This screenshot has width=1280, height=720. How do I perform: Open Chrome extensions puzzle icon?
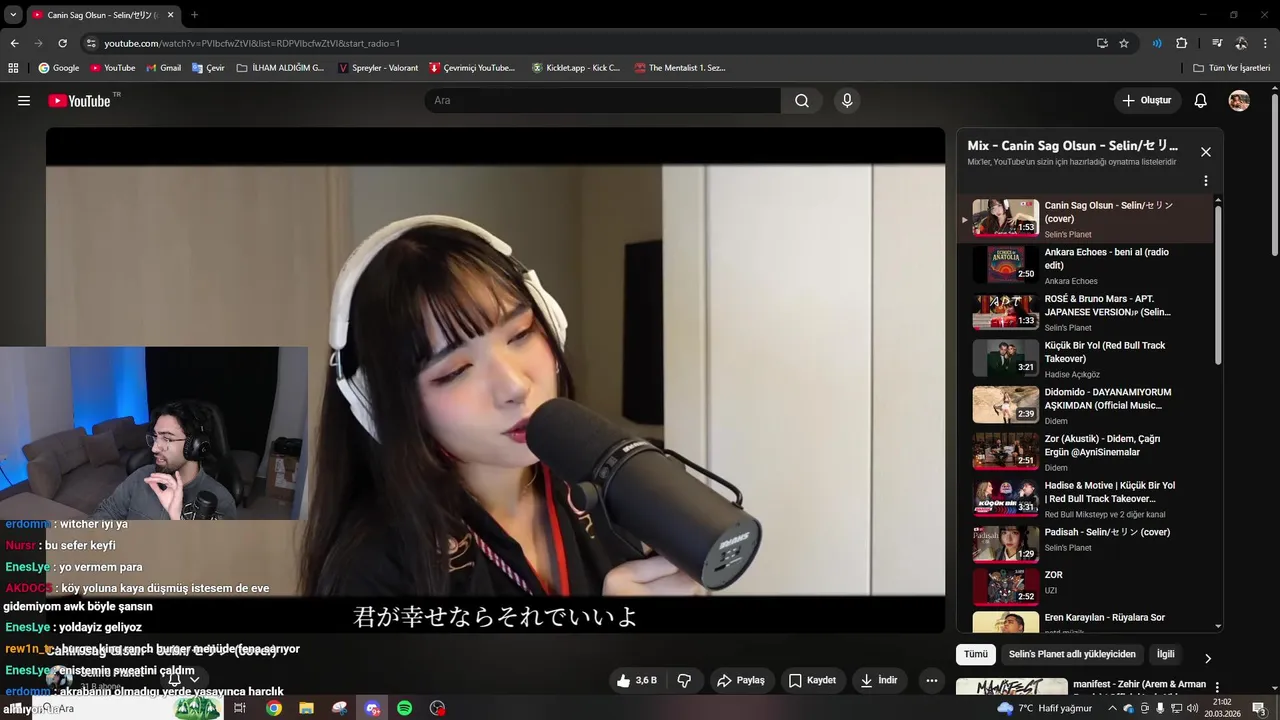[1181, 43]
